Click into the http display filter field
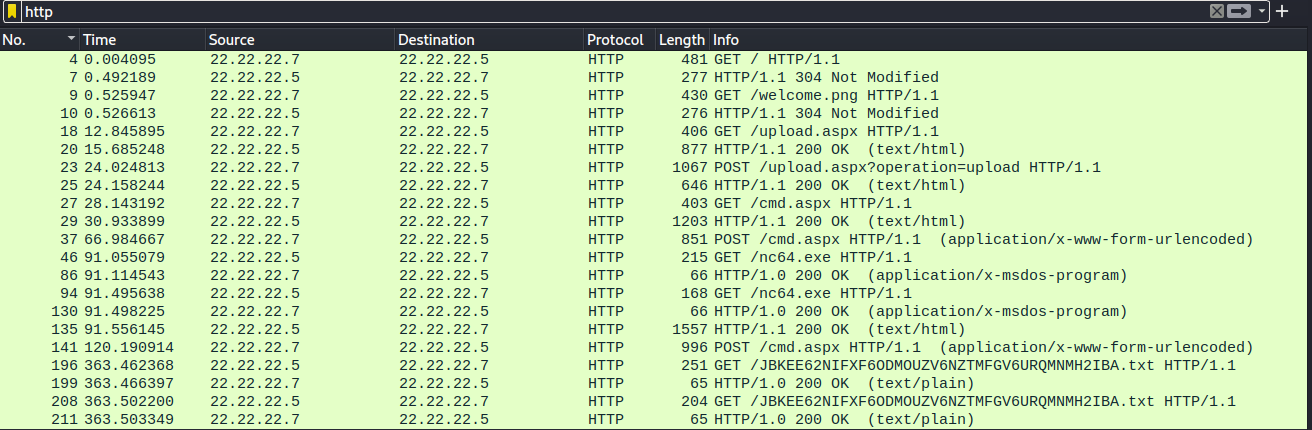The width and height of the screenshot is (1312, 430). click(600, 12)
